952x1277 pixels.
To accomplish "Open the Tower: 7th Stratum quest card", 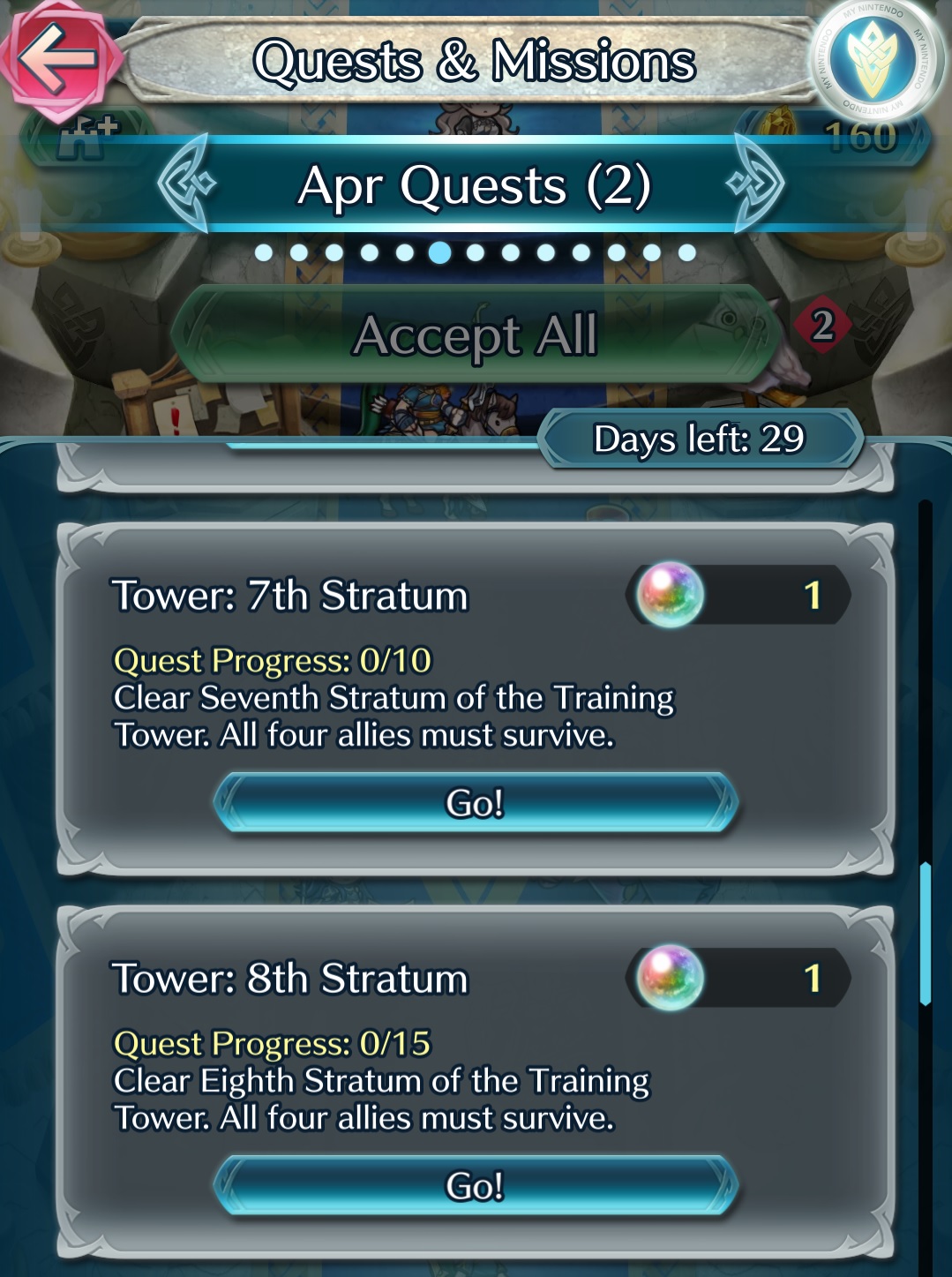I will (x=476, y=699).
